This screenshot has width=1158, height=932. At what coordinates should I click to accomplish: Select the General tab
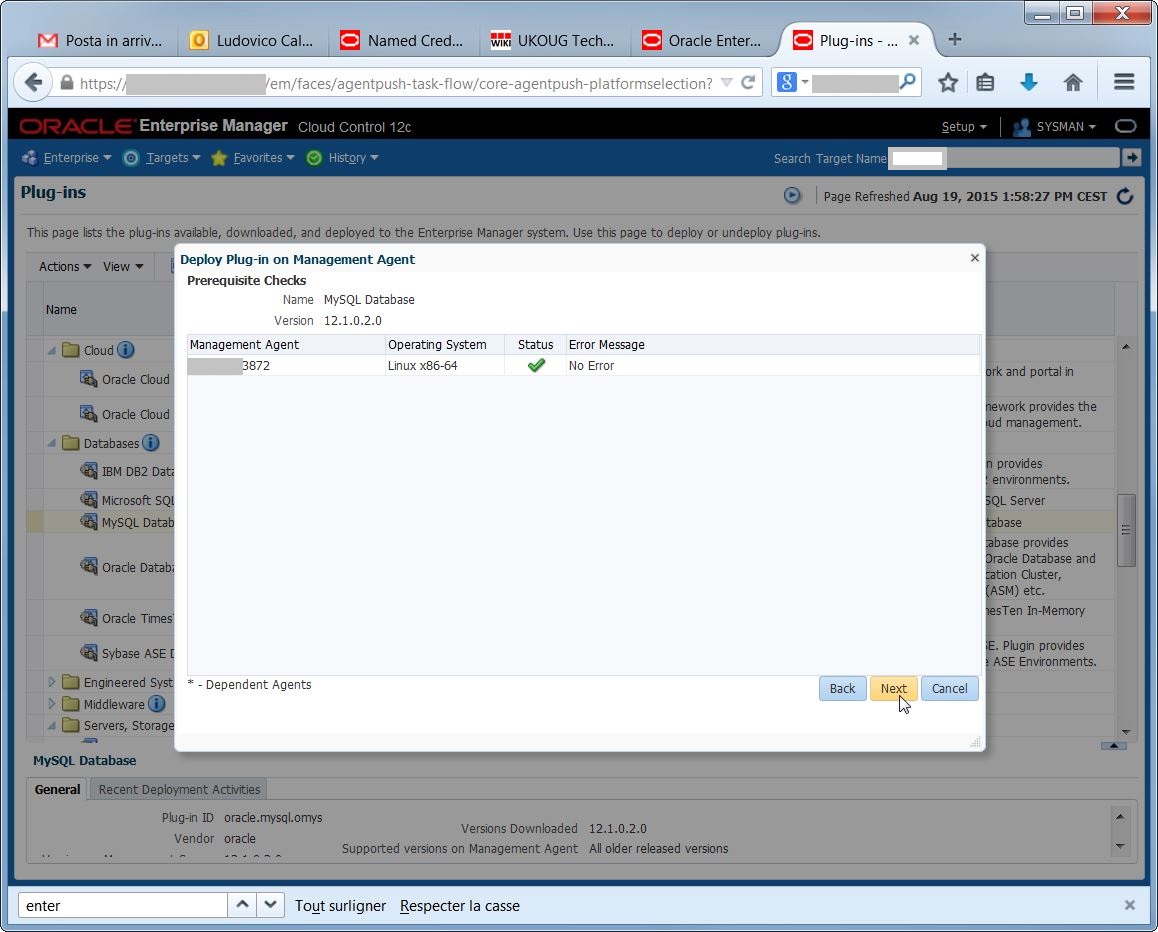pyautogui.click(x=57, y=789)
